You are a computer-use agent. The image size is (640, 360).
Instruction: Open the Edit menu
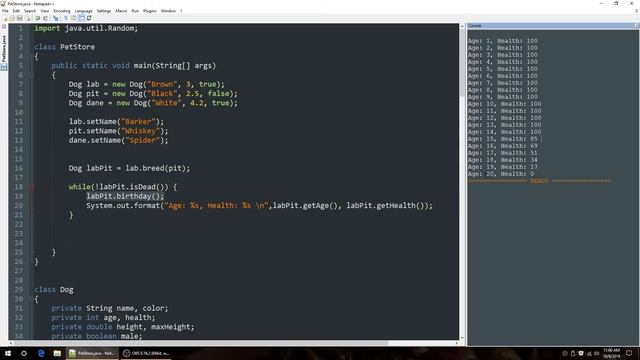[x=16, y=11]
